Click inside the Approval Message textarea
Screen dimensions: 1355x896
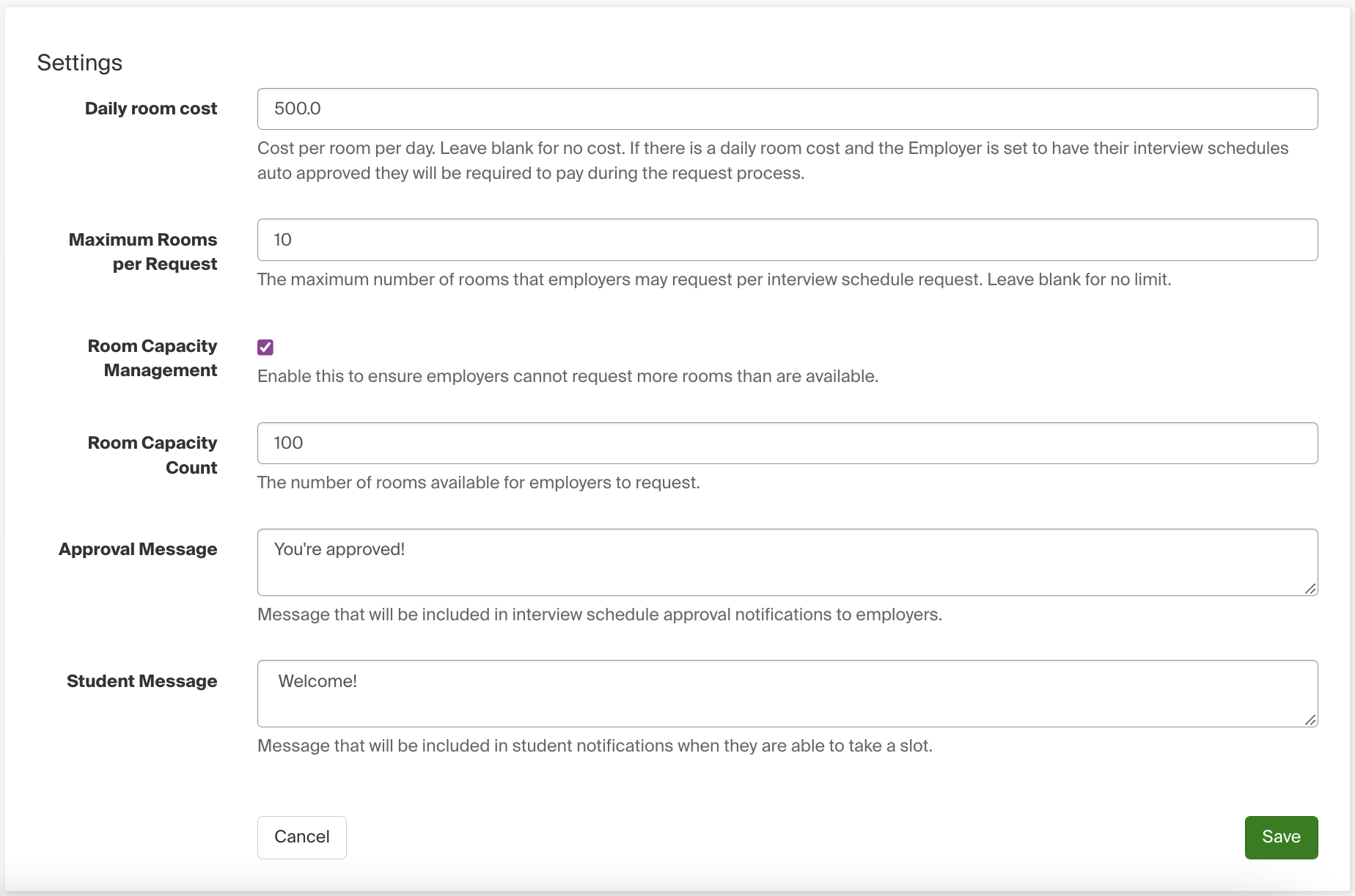point(787,562)
